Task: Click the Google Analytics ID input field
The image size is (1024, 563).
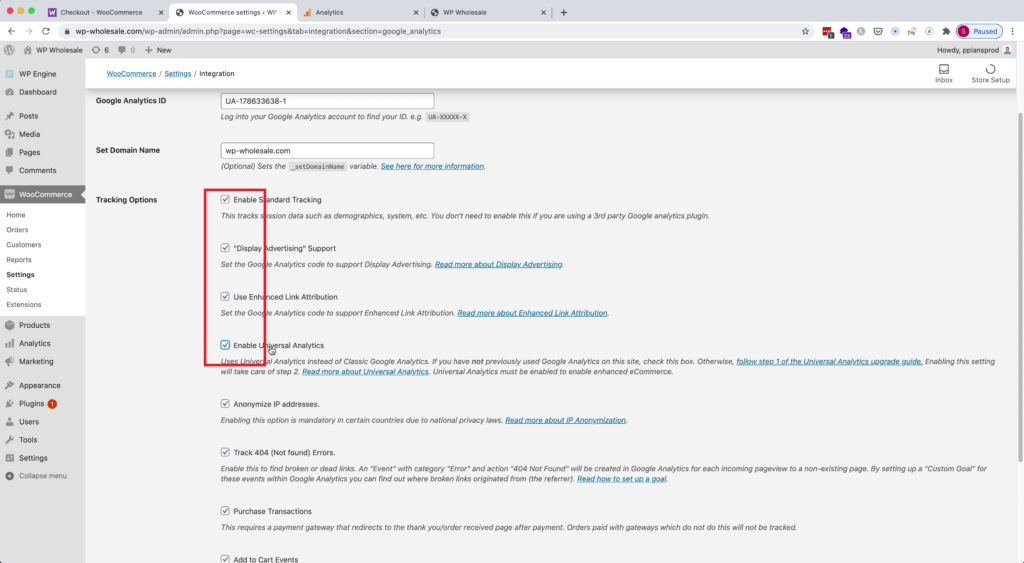Action: (327, 101)
